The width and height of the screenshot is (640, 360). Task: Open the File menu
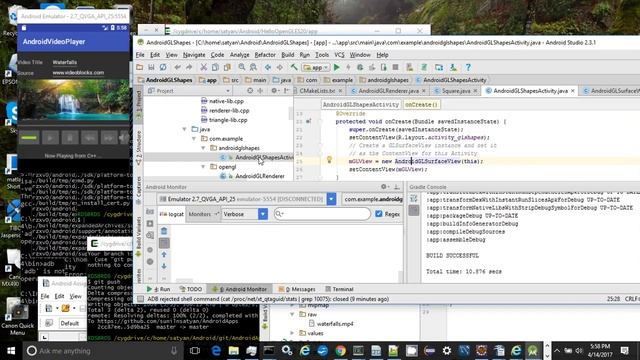[x=140, y=55]
